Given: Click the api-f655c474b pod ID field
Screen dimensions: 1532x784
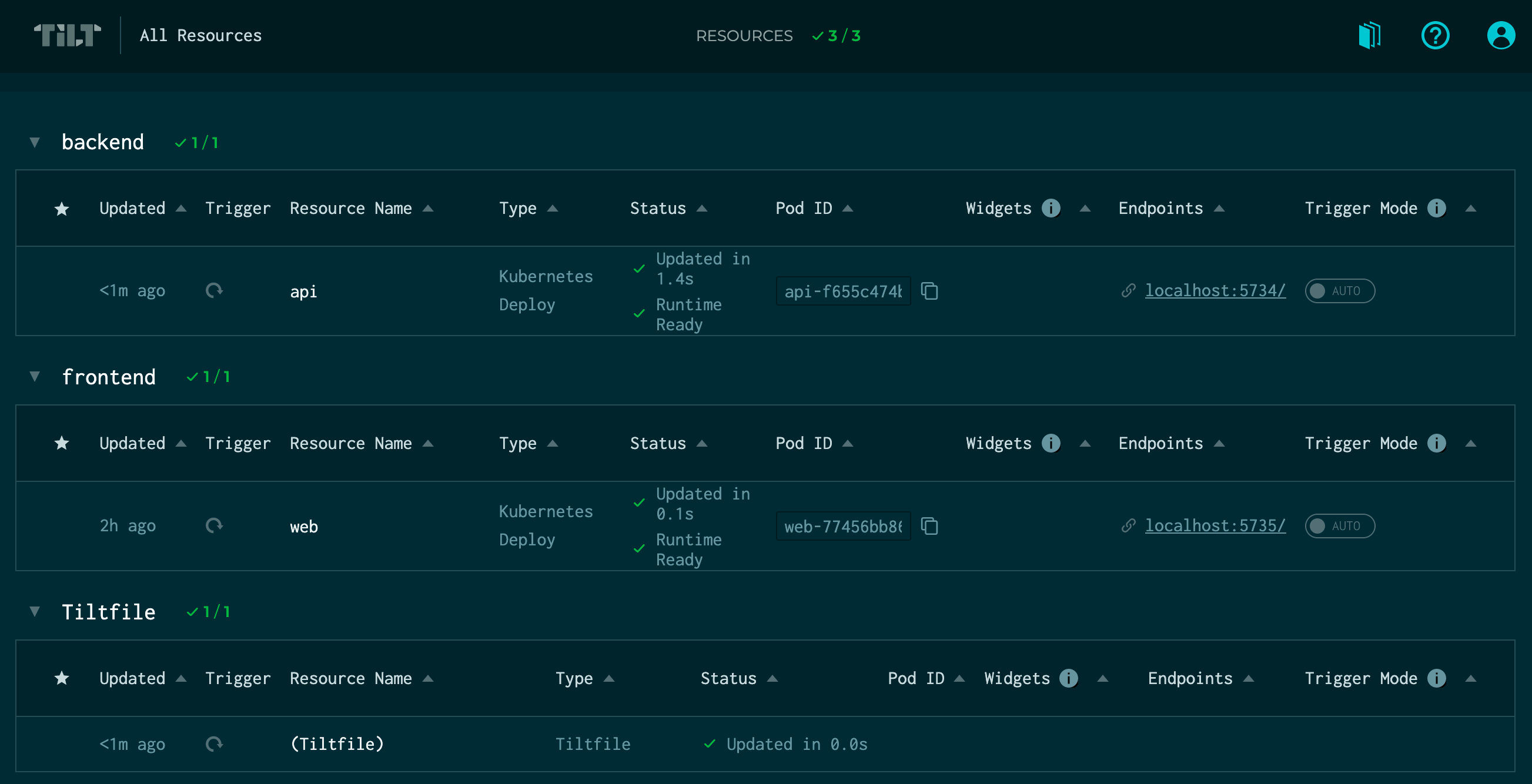Looking at the screenshot, I should click(x=843, y=291).
